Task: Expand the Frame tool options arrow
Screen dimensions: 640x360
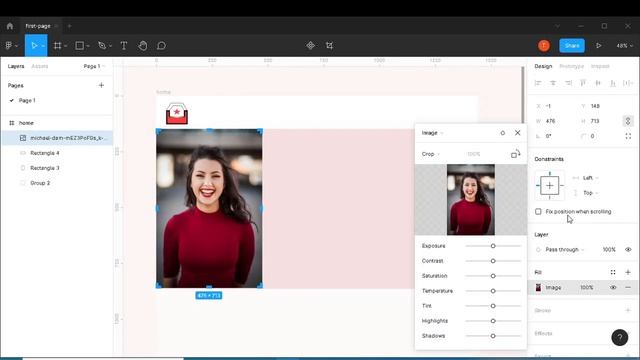Action: click(x=65, y=46)
